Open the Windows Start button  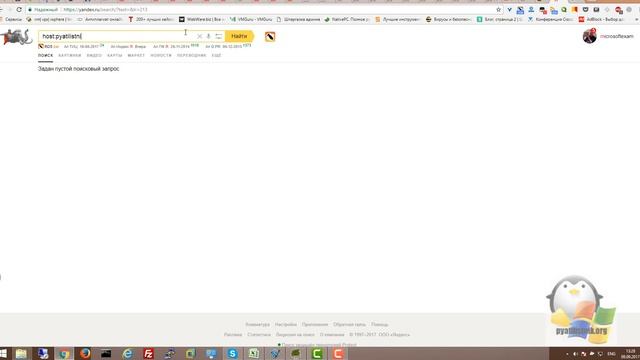(3, 353)
